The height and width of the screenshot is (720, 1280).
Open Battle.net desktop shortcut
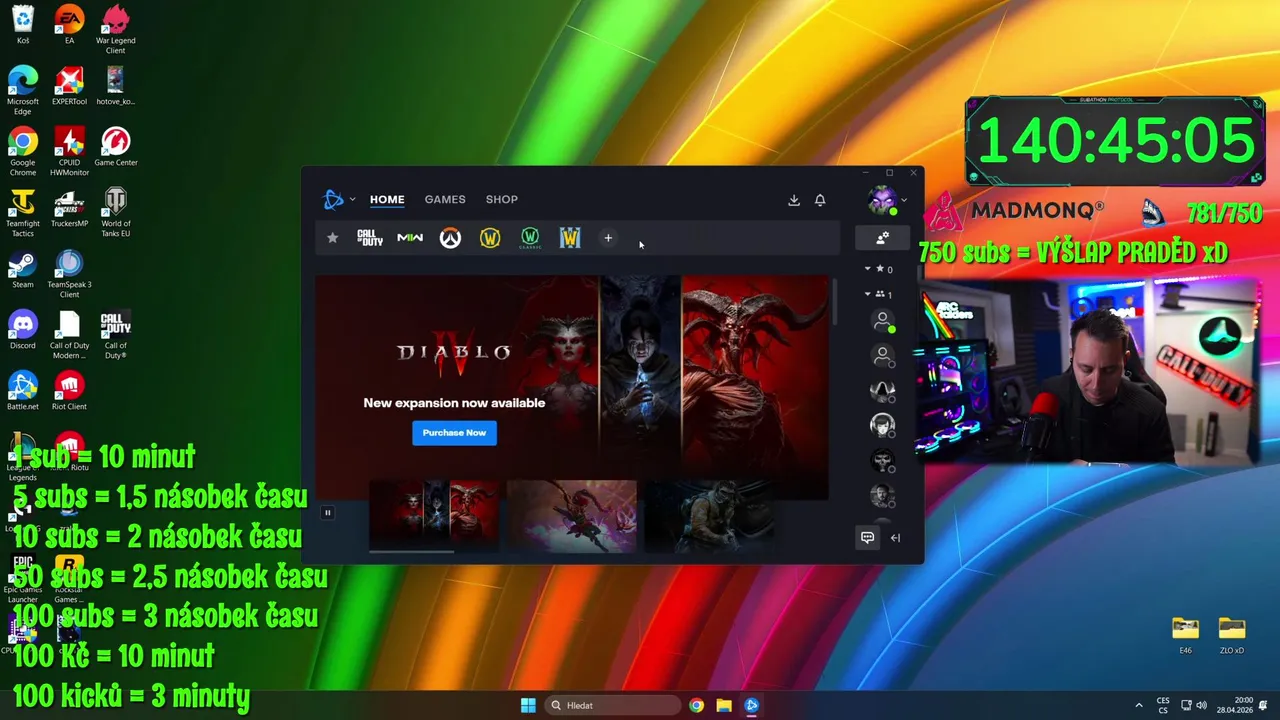23,391
